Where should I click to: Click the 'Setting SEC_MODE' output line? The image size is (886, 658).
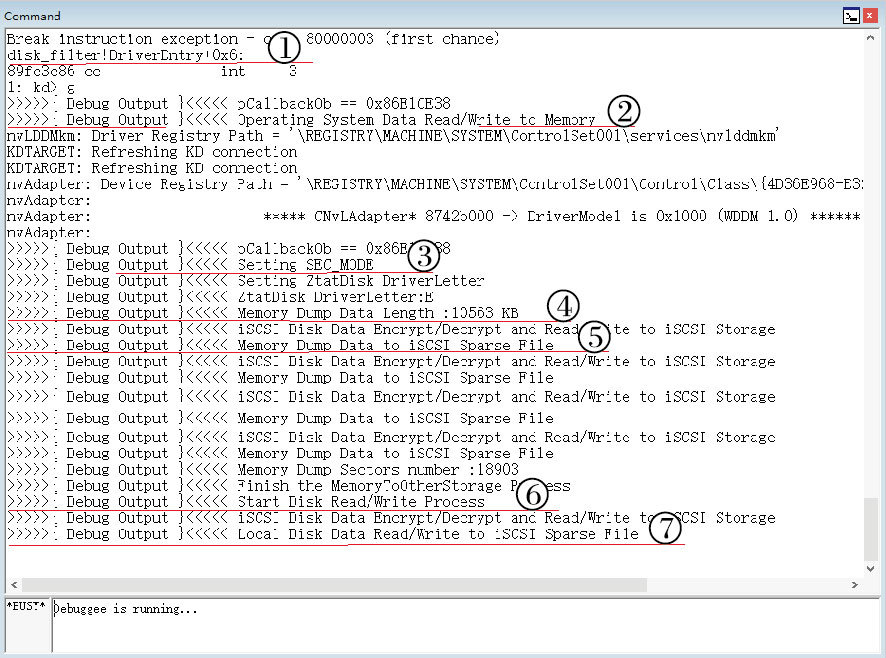click(305, 265)
